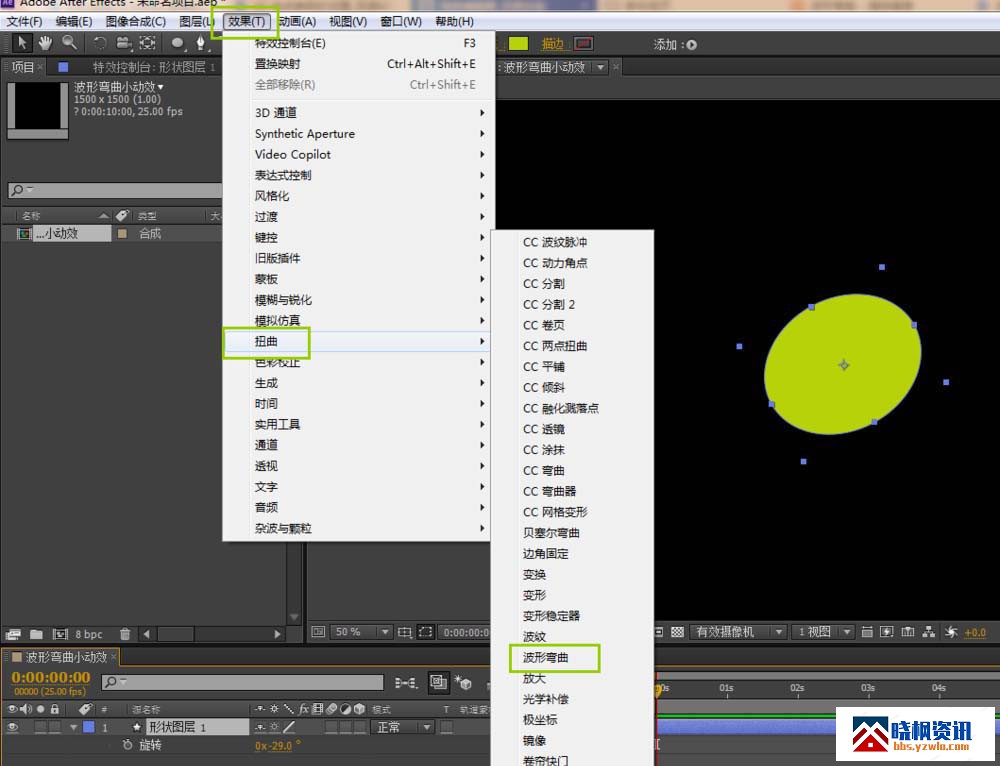The image size is (1000, 766).
Task: Open the grid and guide options icon
Action: (404, 632)
